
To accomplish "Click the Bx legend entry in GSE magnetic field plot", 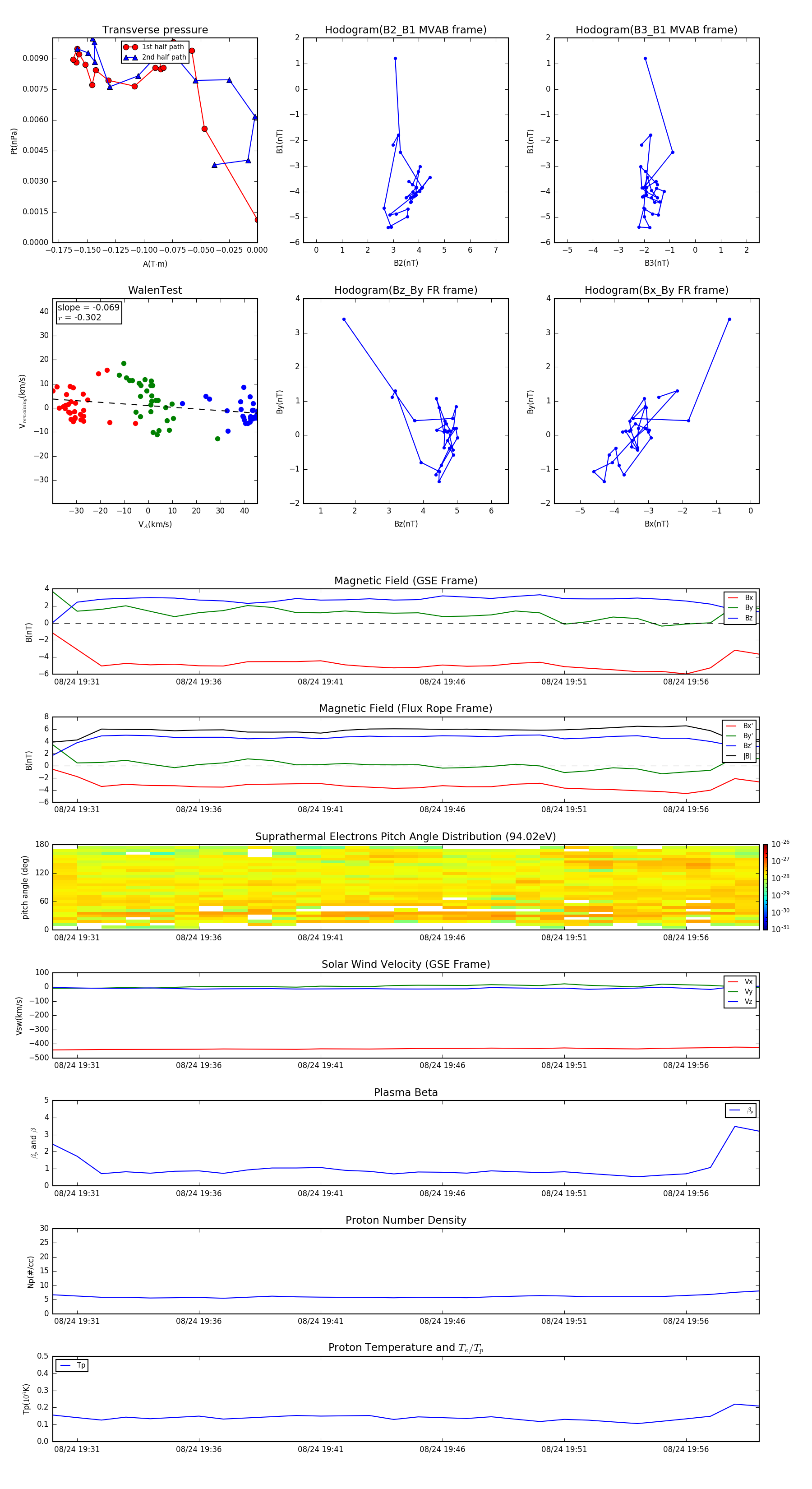I will [x=740, y=598].
